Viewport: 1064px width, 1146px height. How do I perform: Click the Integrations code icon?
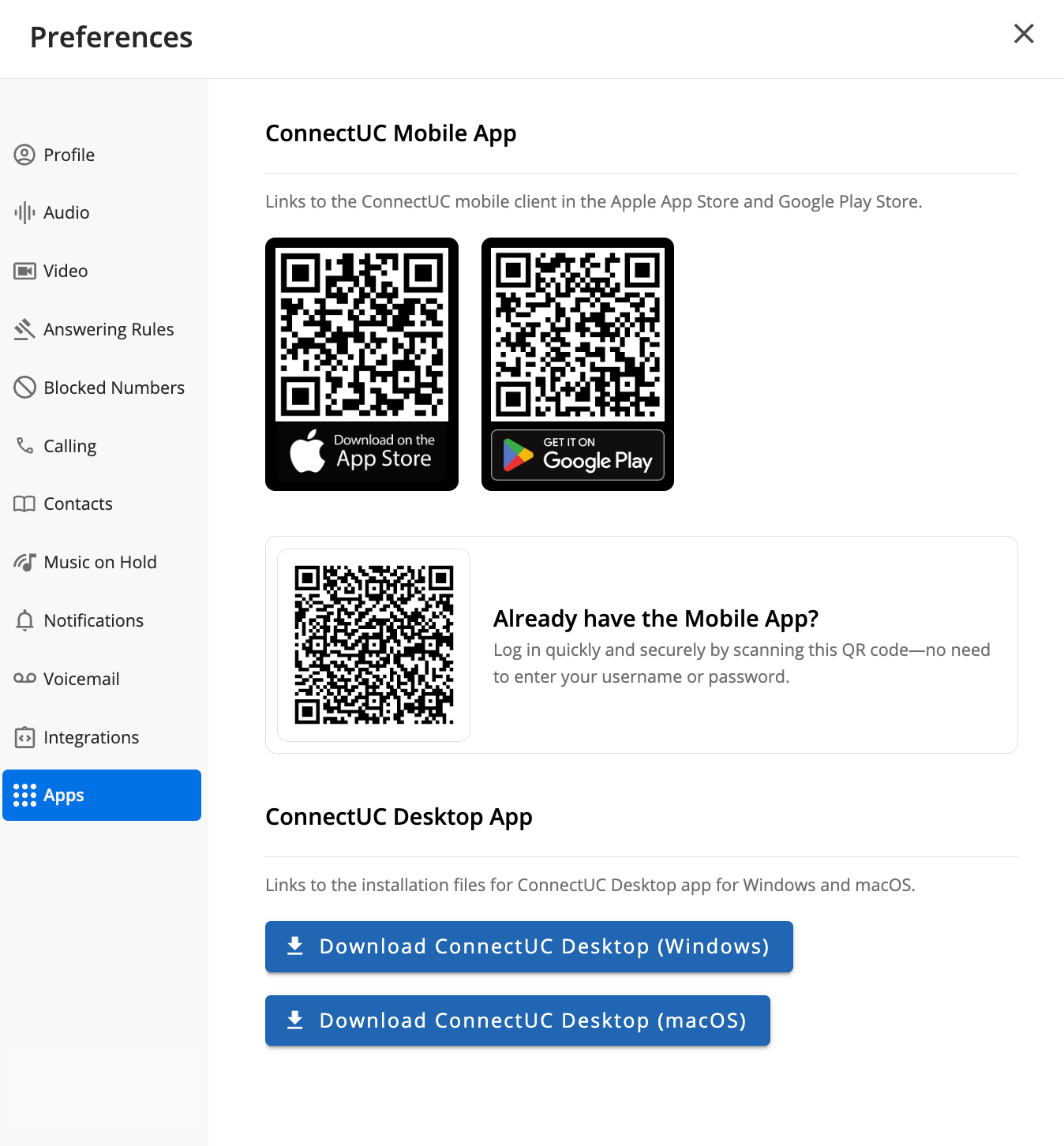click(24, 737)
